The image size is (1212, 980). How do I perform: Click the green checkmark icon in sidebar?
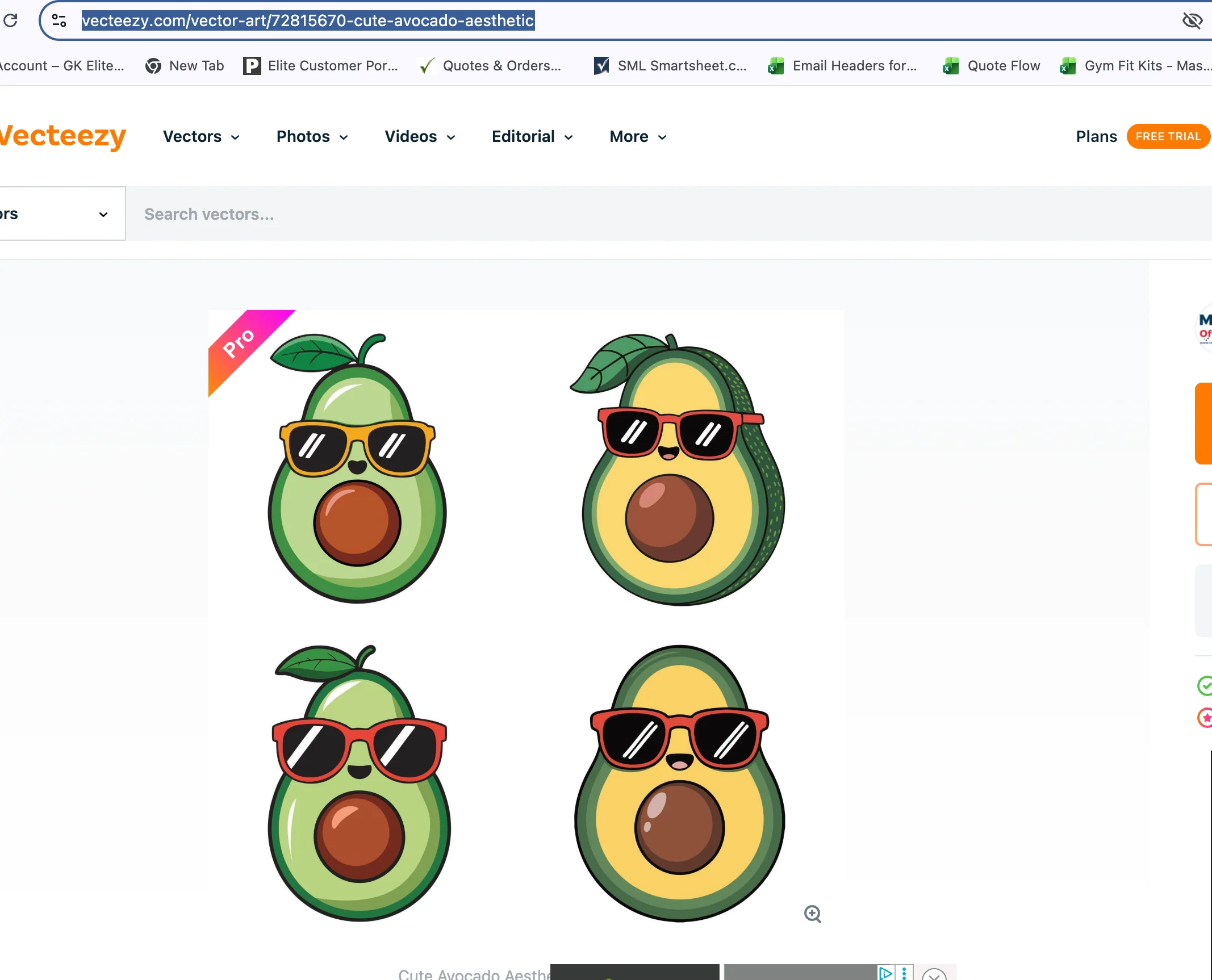1205,686
